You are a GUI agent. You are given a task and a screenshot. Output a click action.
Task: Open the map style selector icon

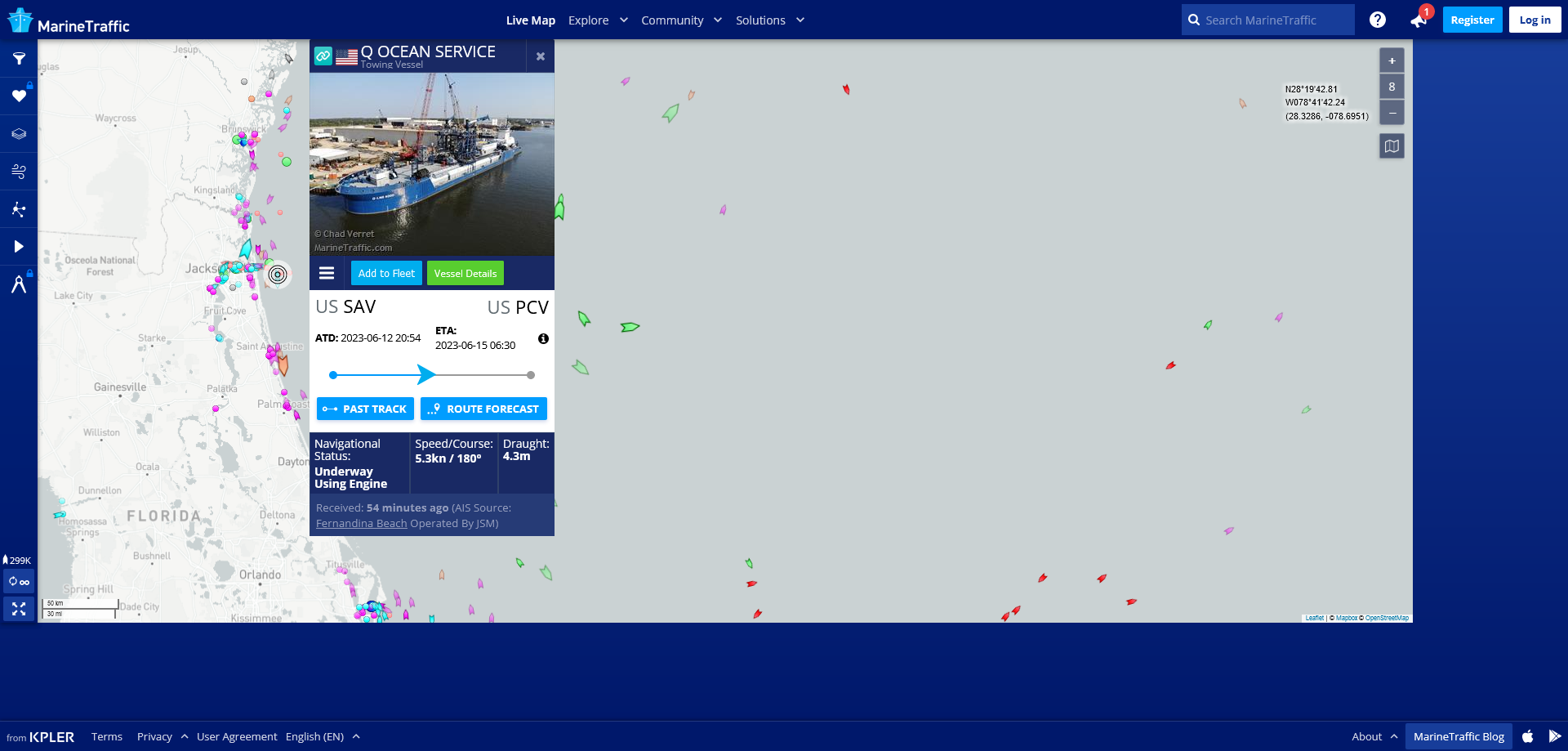coord(1392,146)
